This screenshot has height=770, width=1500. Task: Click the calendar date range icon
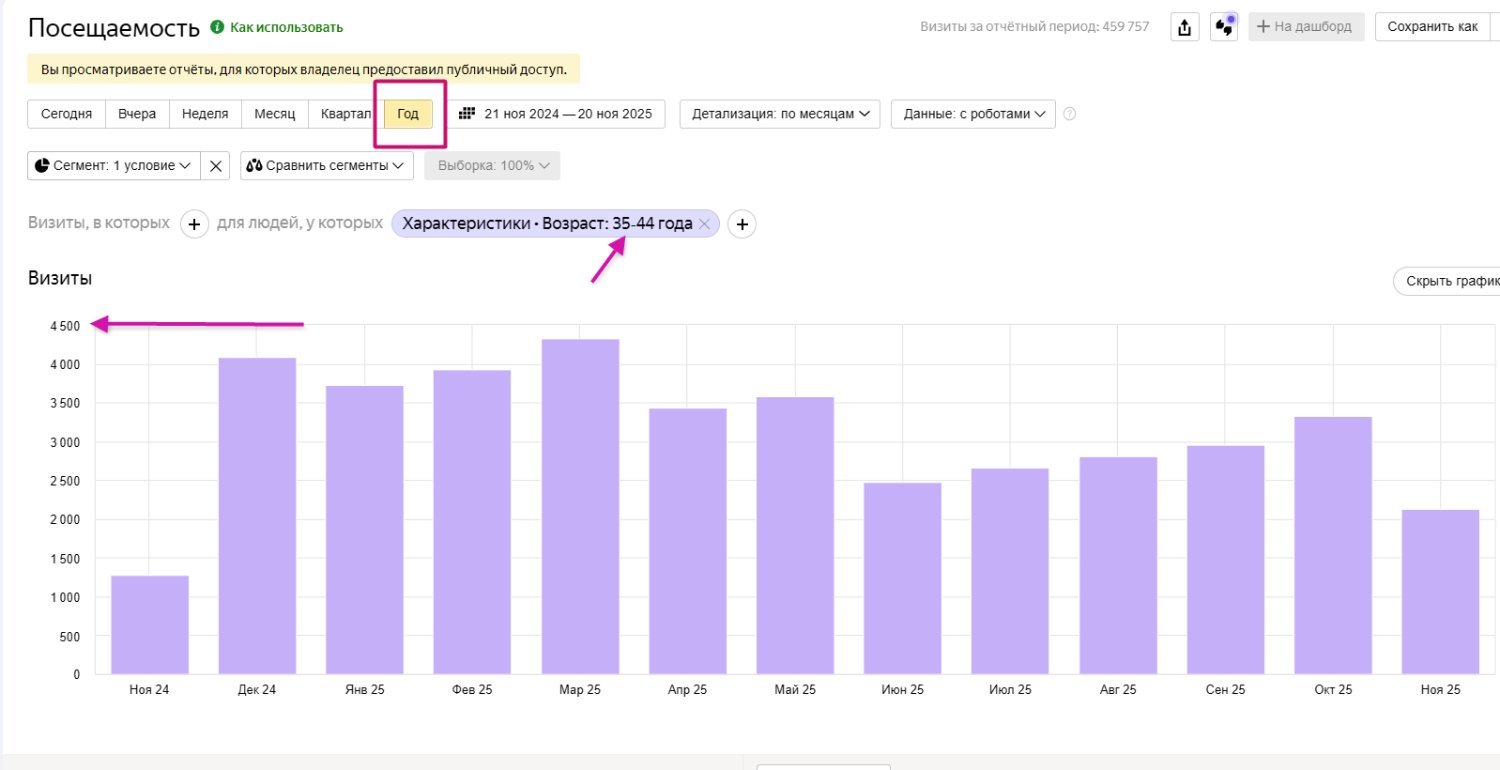(x=466, y=114)
